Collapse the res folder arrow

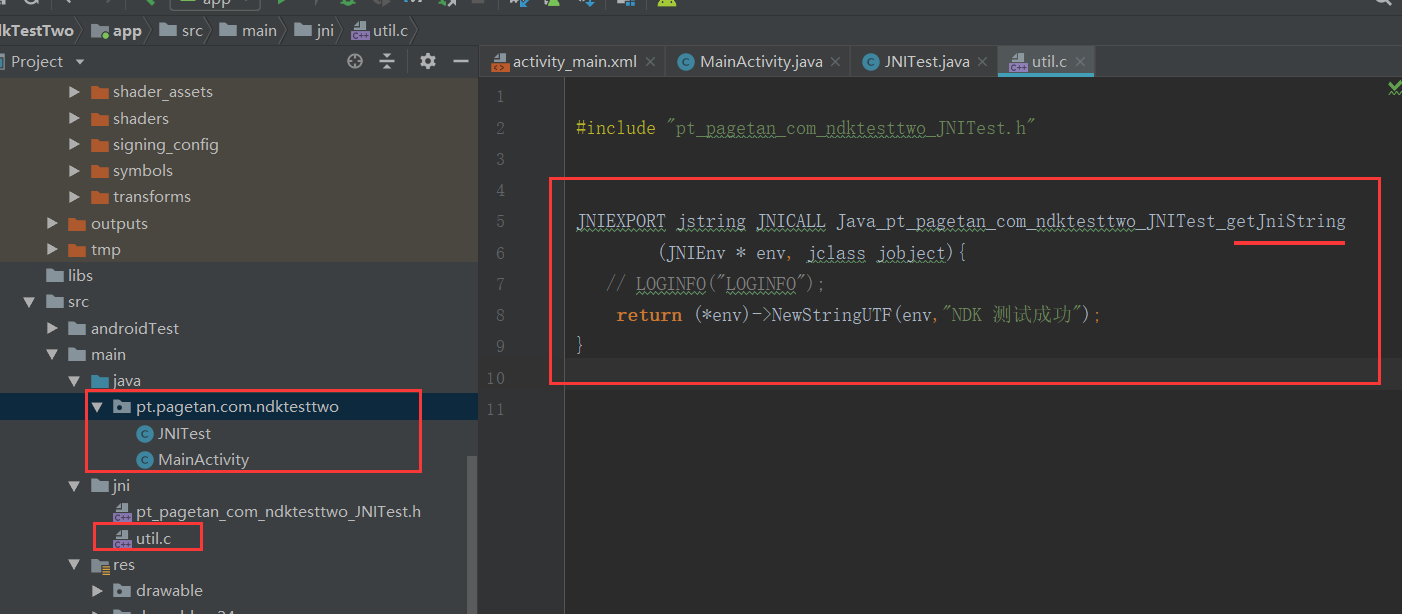pos(75,565)
